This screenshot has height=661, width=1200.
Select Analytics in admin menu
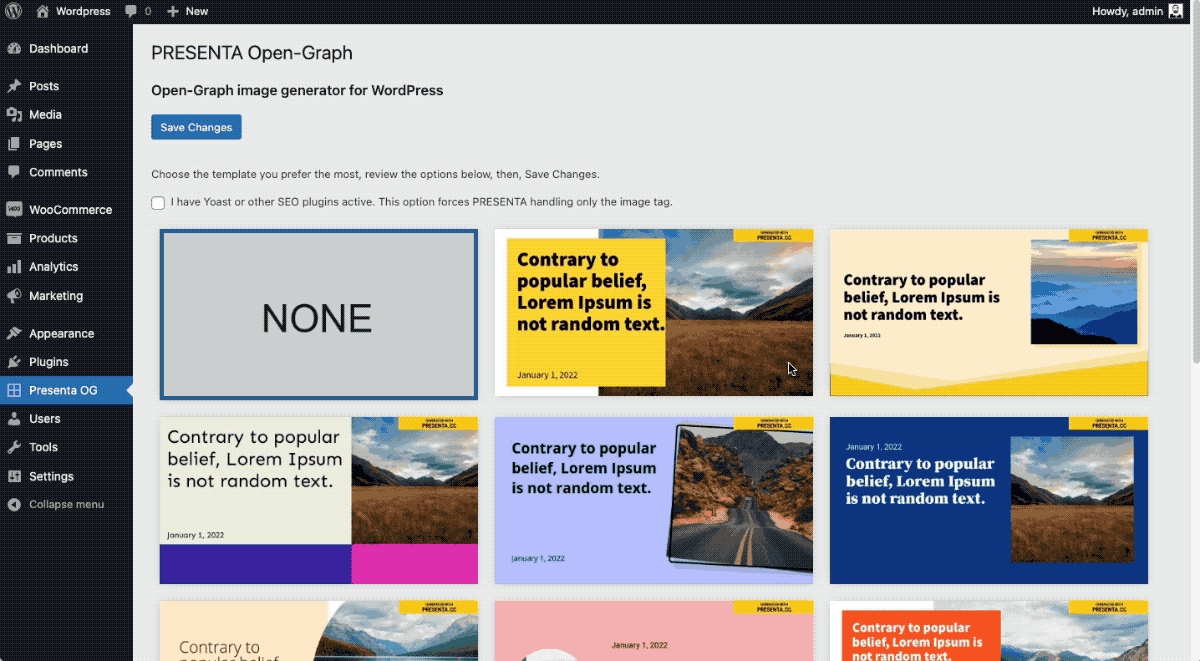tap(54, 267)
